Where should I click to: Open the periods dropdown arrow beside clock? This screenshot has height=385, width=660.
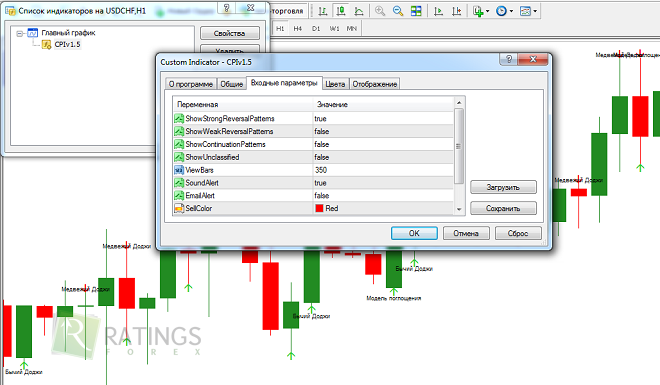[x=511, y=11]
